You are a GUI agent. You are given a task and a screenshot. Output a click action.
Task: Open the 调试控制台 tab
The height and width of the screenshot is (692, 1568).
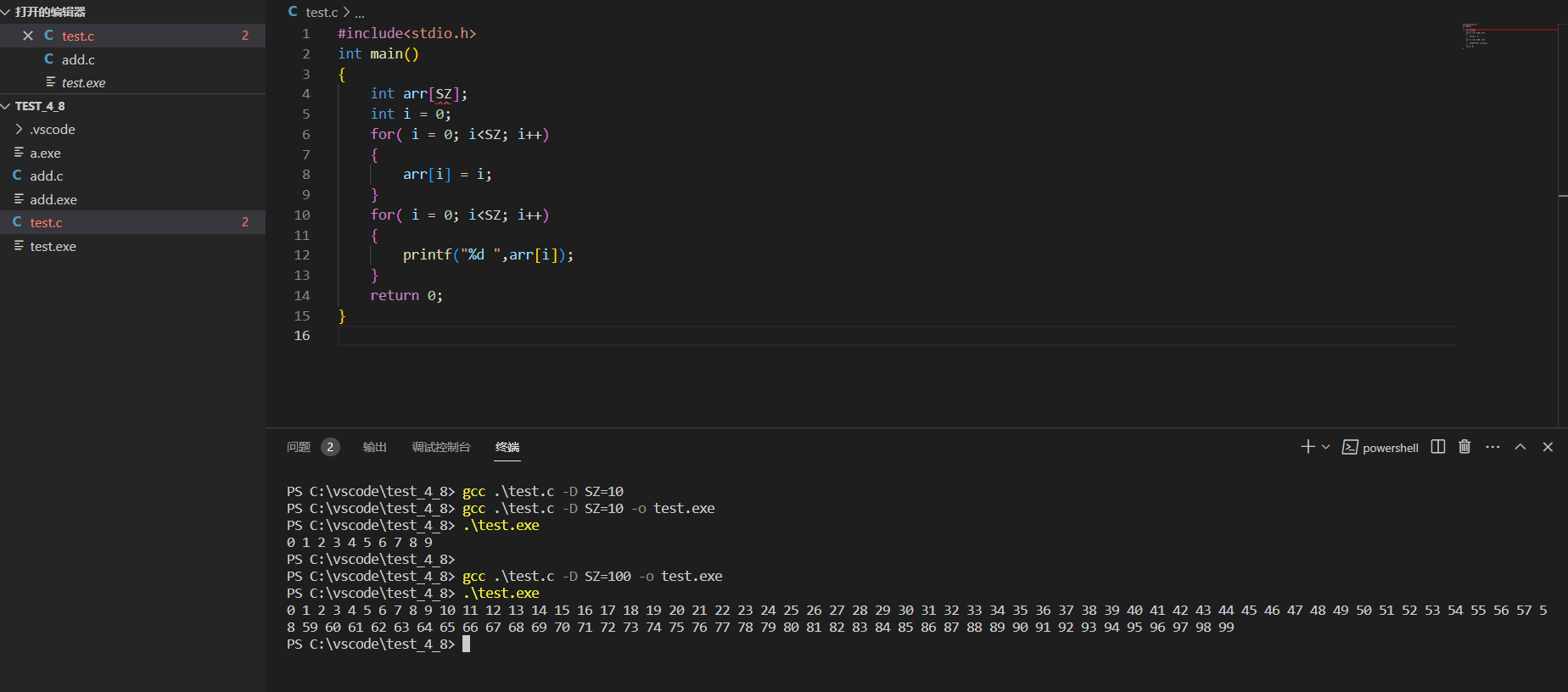(x=441, y=447)
